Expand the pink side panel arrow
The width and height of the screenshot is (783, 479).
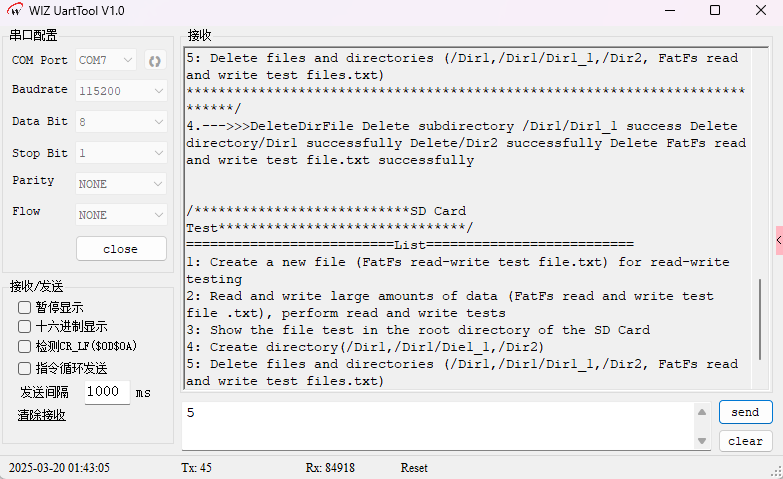(779, 240)
